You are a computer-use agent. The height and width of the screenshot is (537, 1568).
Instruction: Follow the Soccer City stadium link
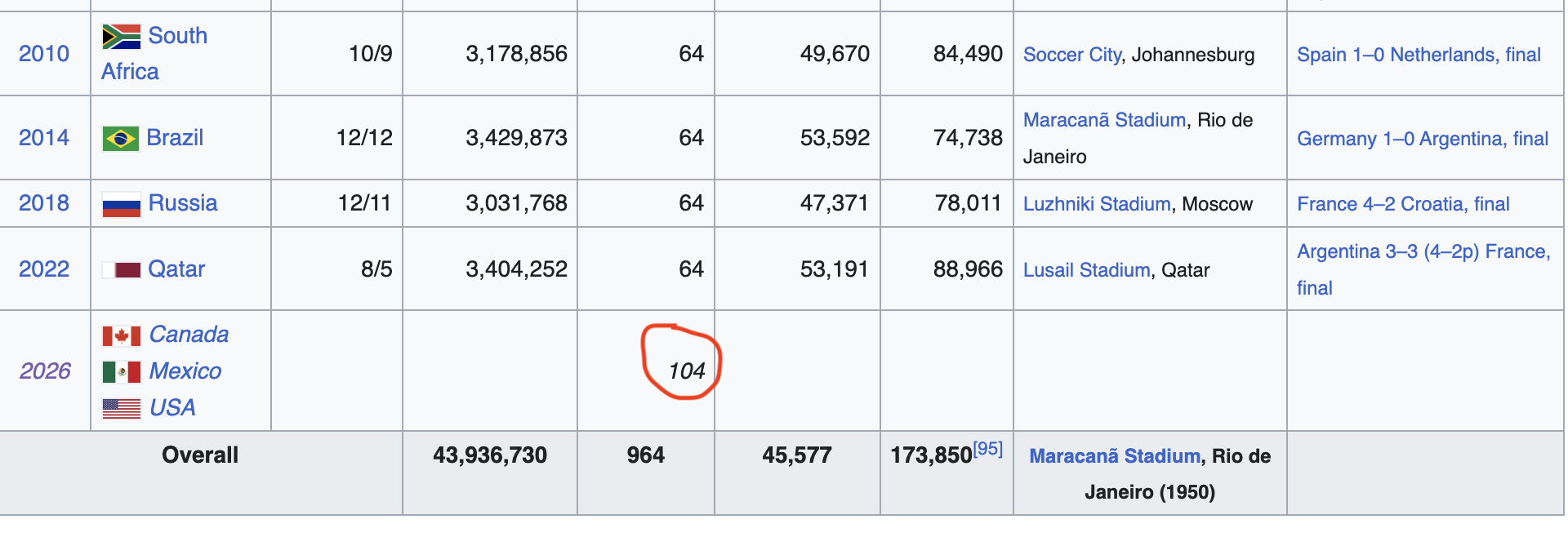(1072, 55)
